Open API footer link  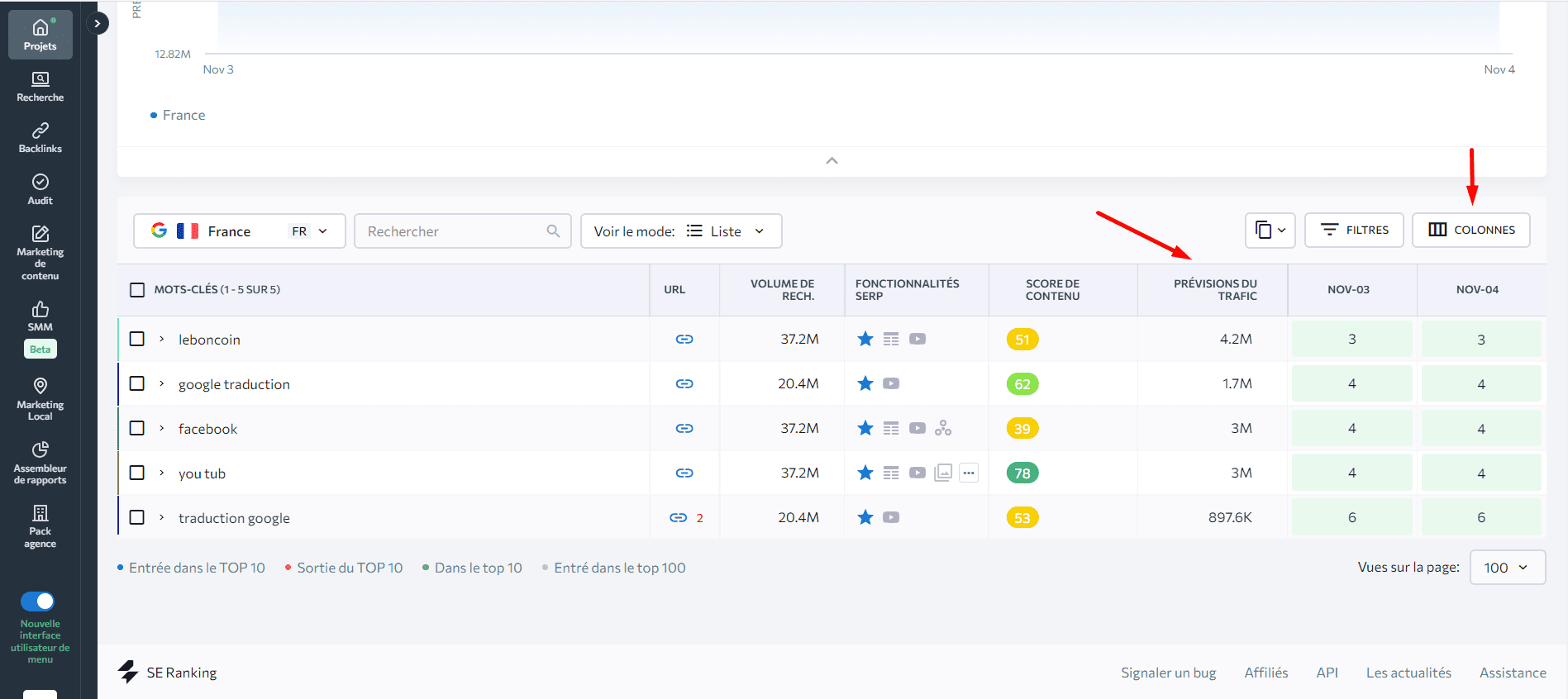tap(1327, 673)
